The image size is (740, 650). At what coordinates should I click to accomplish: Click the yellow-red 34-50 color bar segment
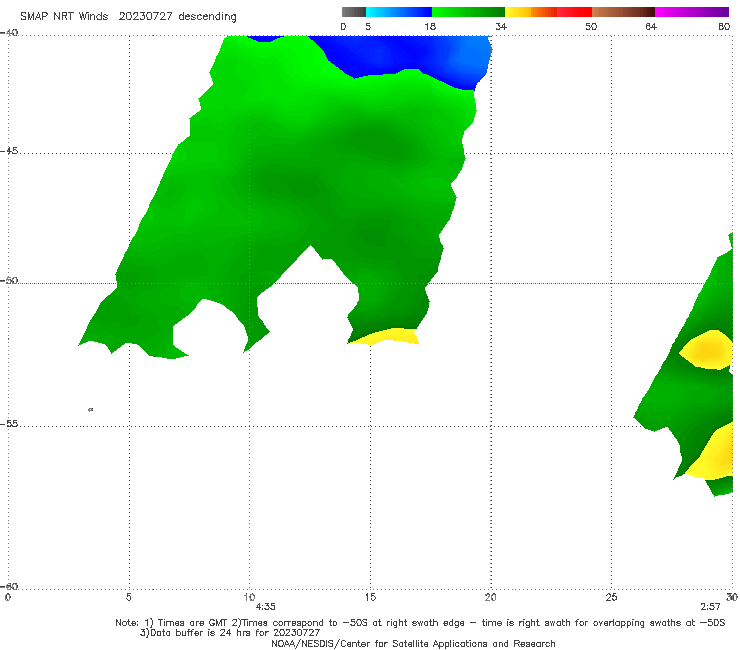click(x=548, y=12)
